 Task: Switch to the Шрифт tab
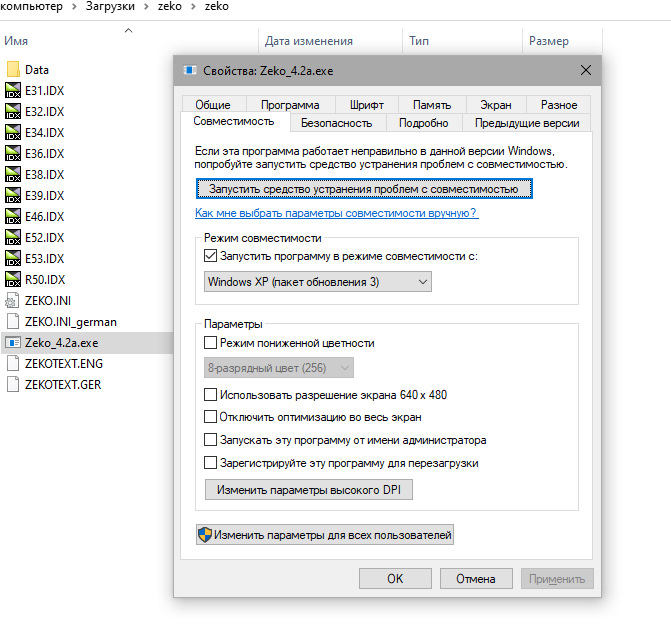[x=367, y=105]
